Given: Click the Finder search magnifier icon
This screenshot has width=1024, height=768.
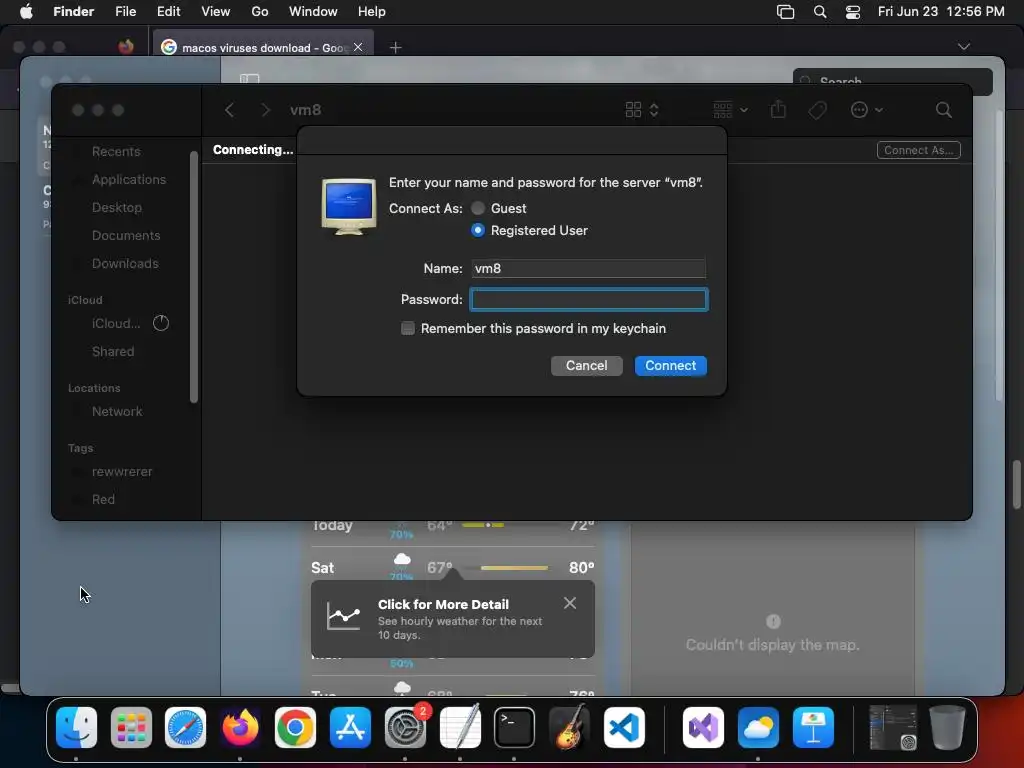Looking at the screenshot, I should [943, 110].
